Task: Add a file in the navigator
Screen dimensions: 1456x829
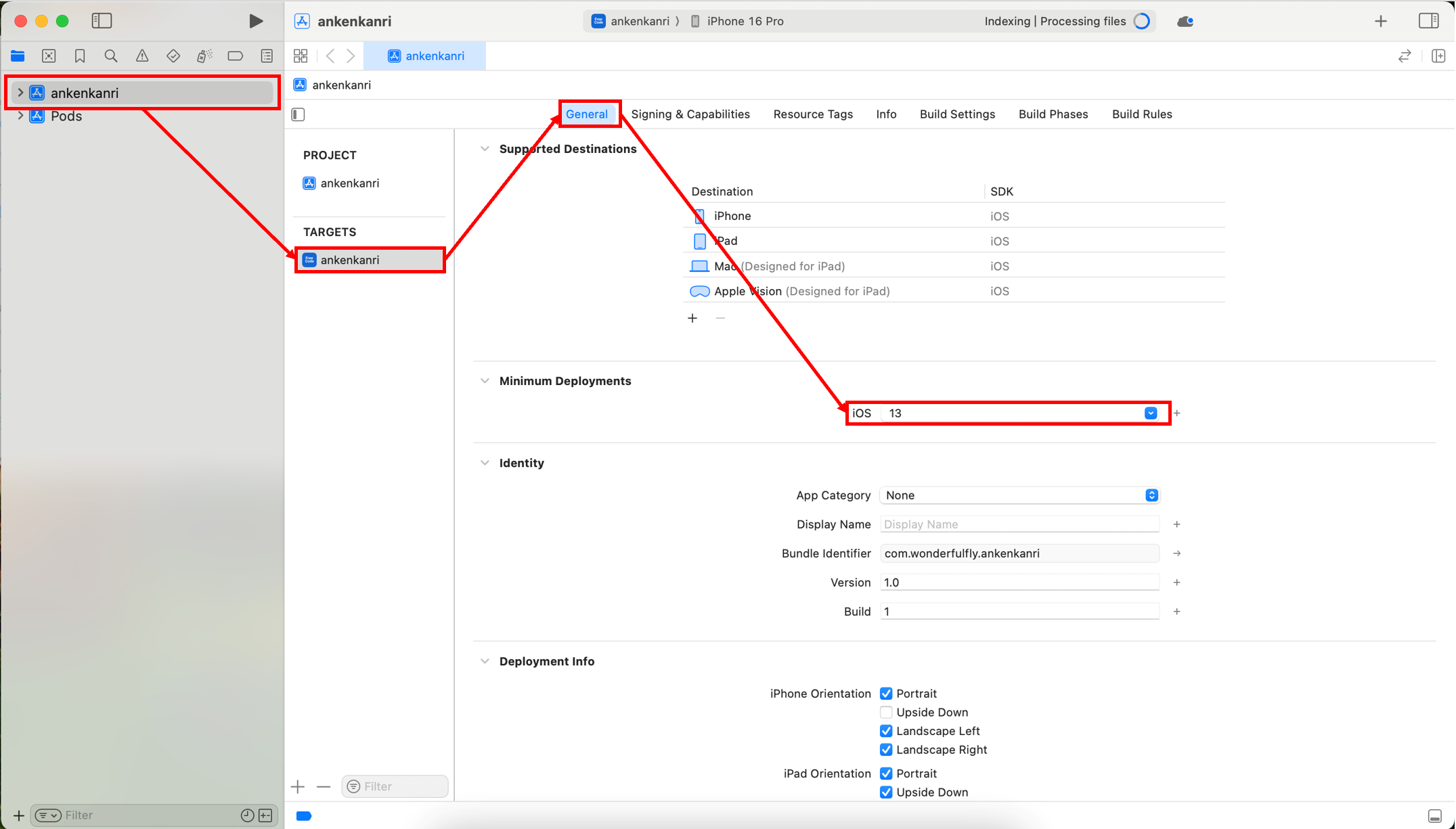Action: point(19,815)
